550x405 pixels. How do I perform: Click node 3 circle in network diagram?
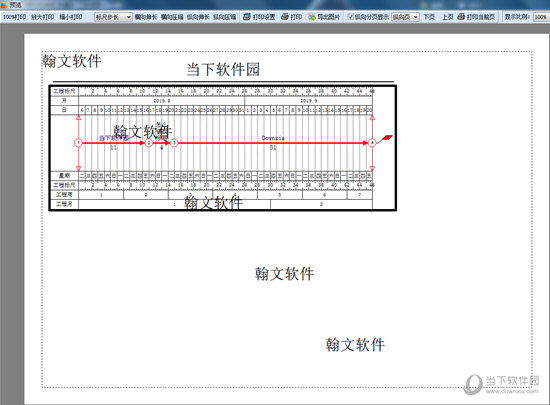pyautogui.click(x=174, y=143)
